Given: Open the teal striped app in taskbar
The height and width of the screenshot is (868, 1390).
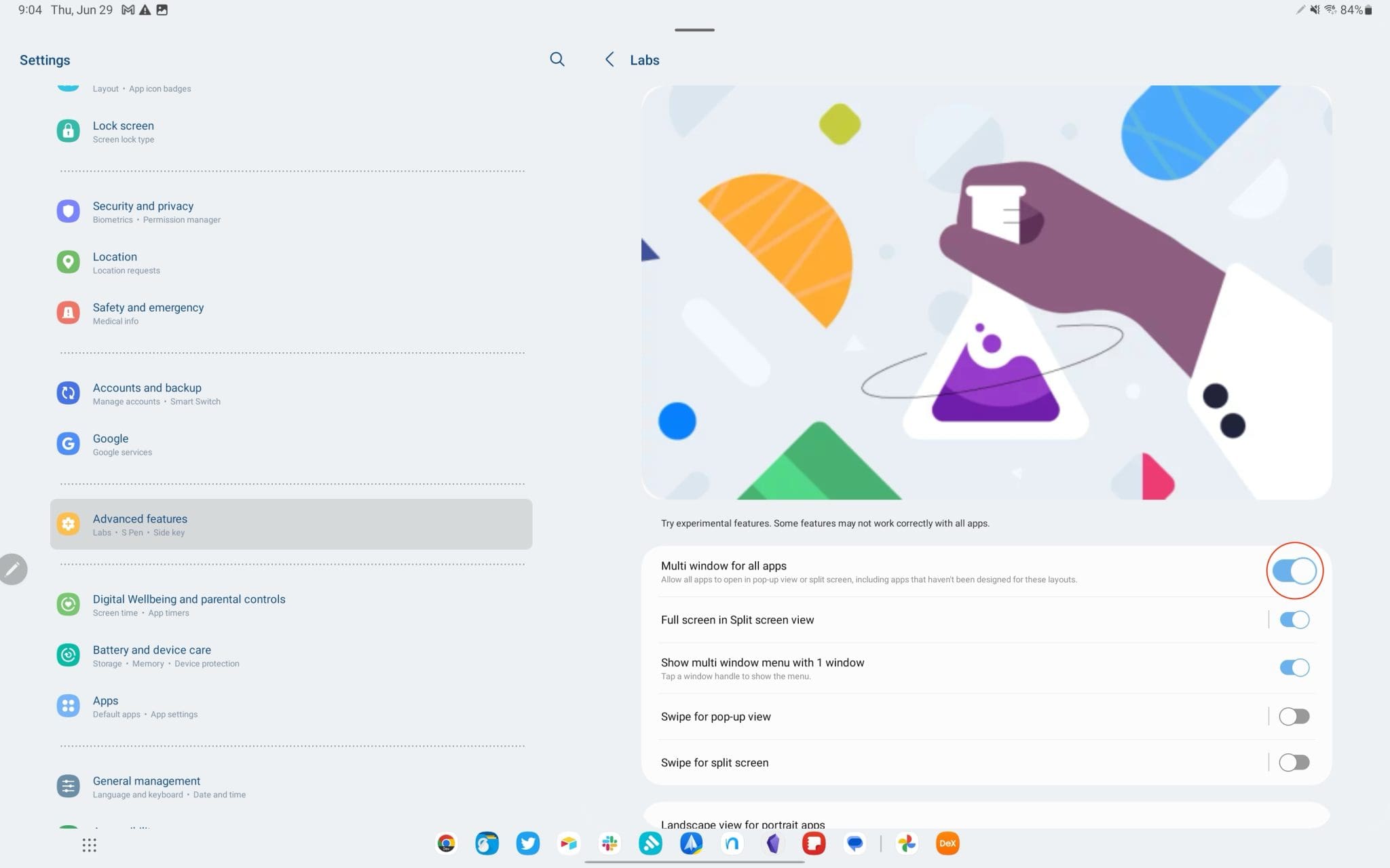Looking at the screenshot, I should click(x=650, y=844).
